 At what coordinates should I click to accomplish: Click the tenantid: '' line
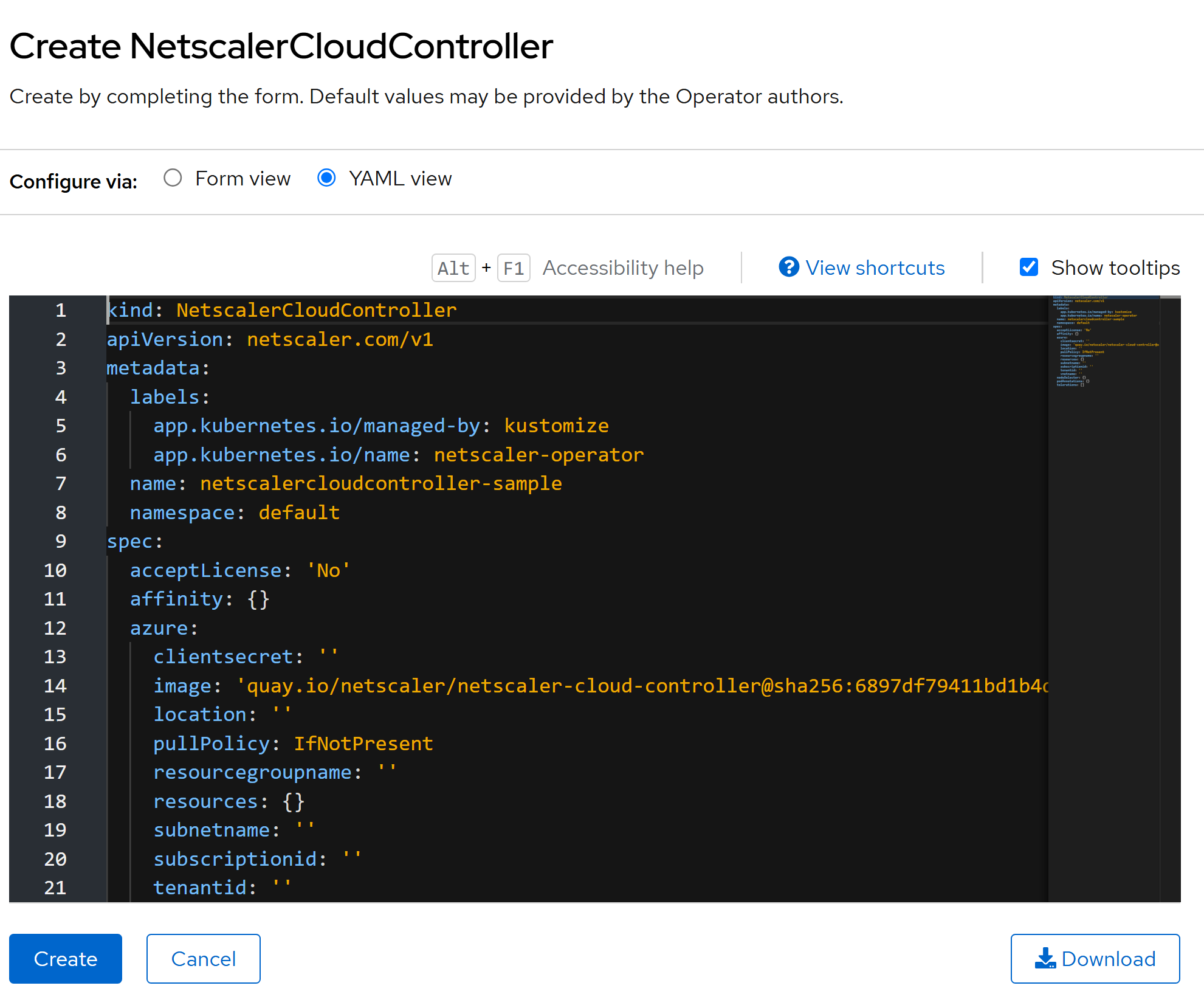click(223, 888)
